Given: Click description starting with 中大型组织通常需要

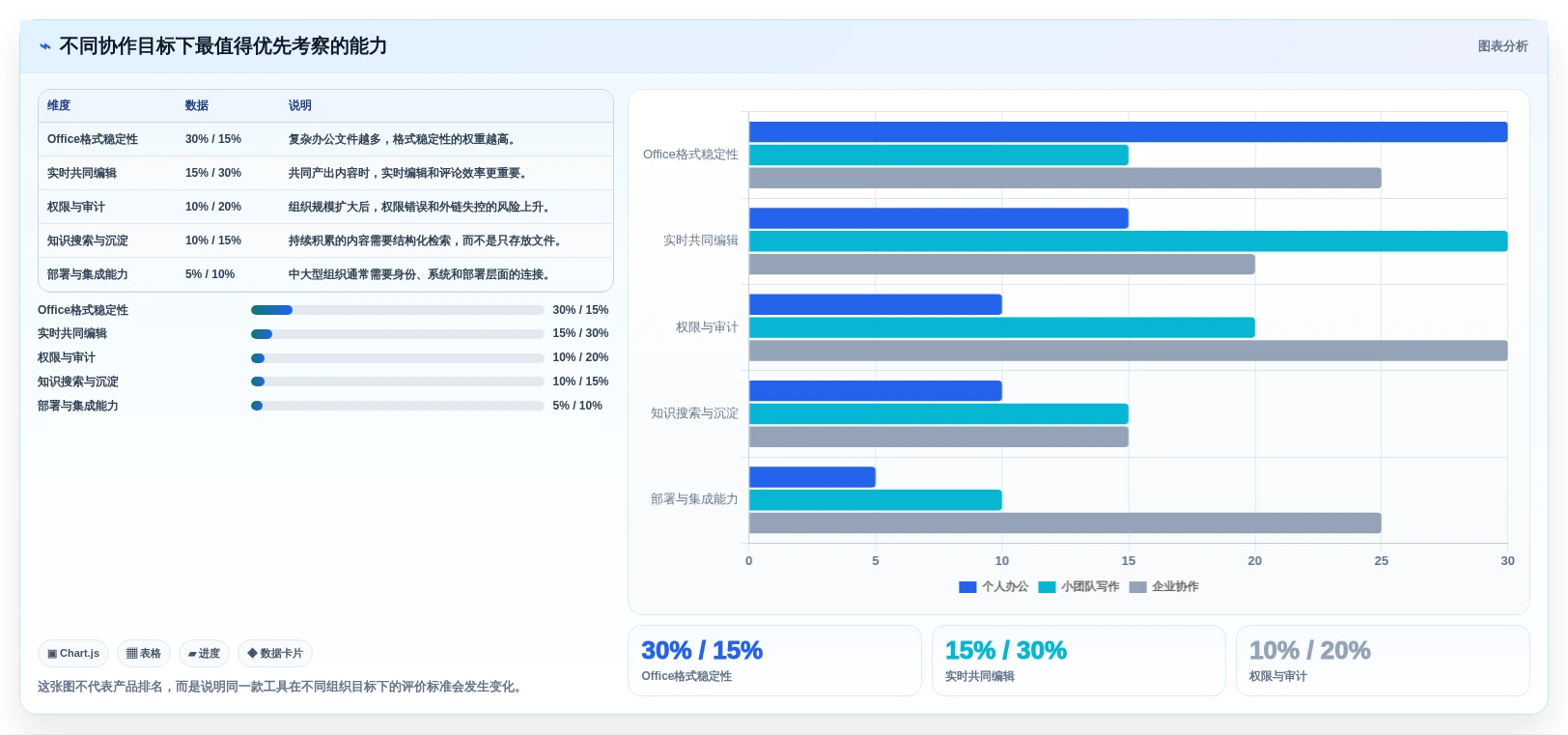Looking at the screenshot, I should coord(421,274).
